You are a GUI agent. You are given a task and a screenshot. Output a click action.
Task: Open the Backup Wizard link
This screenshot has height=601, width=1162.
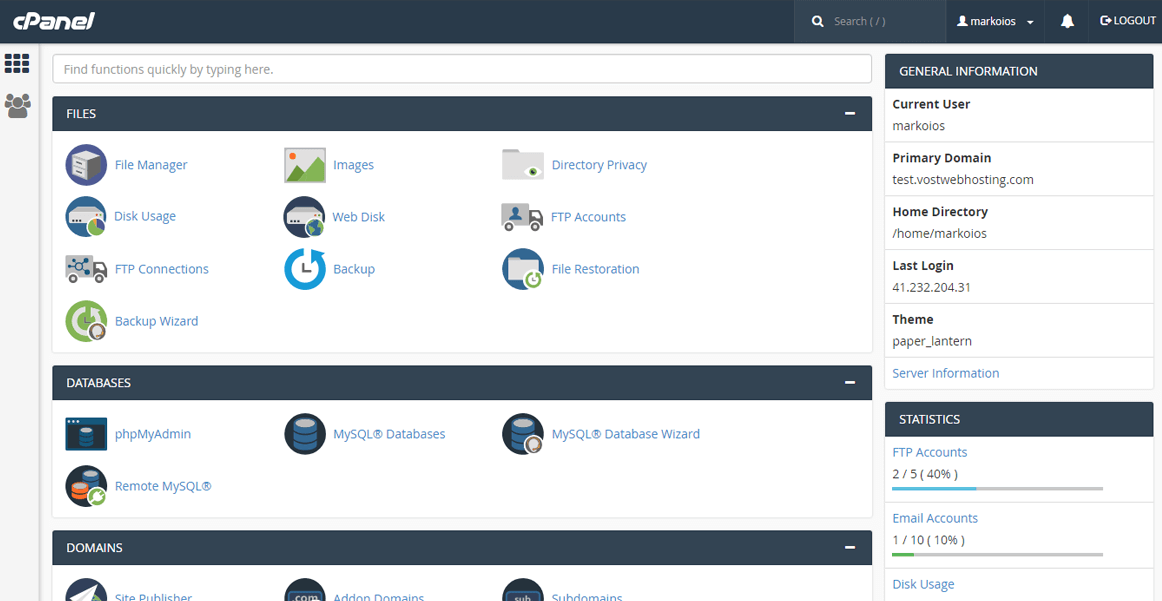156,321
